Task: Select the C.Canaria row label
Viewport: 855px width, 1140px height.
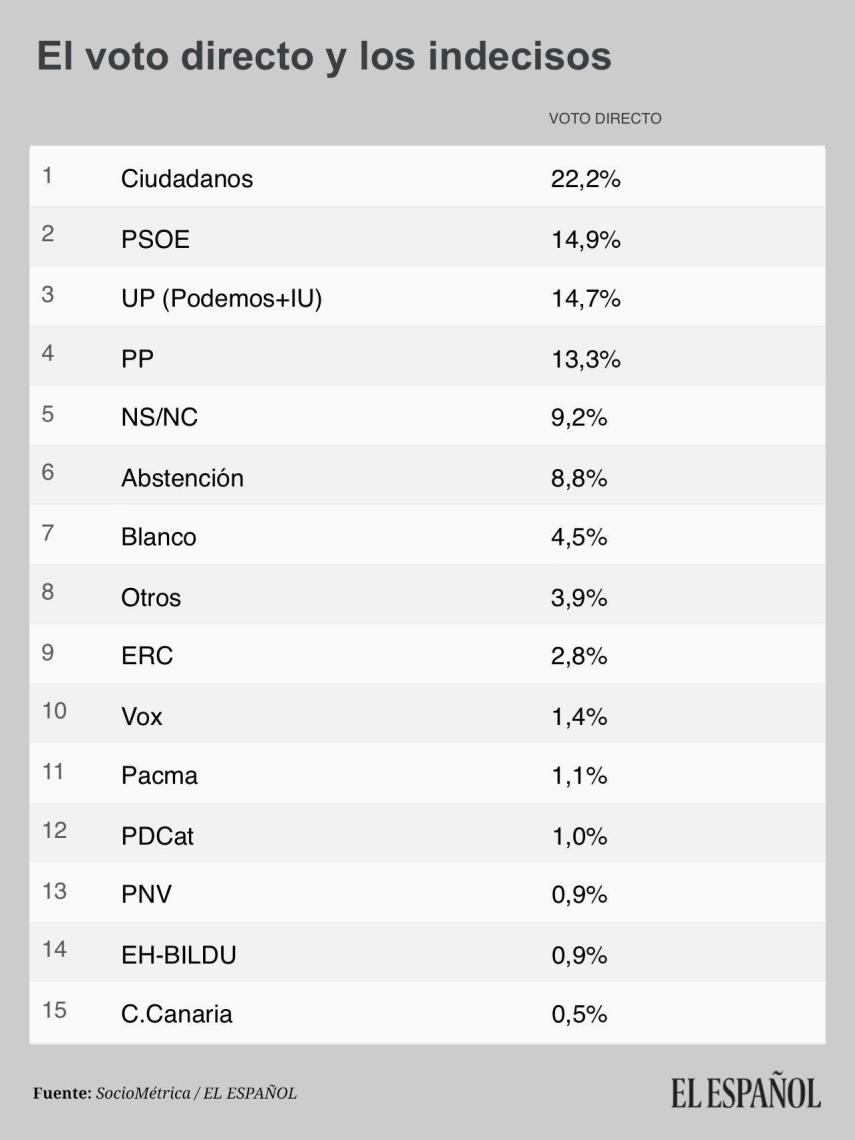Action: (x=176, y=1014)
